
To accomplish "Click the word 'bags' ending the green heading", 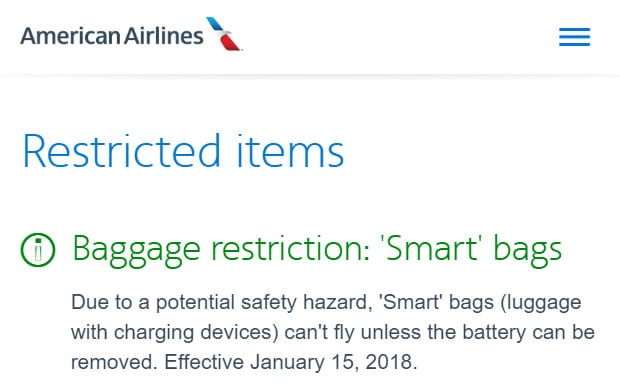I will tap(528, 251).
